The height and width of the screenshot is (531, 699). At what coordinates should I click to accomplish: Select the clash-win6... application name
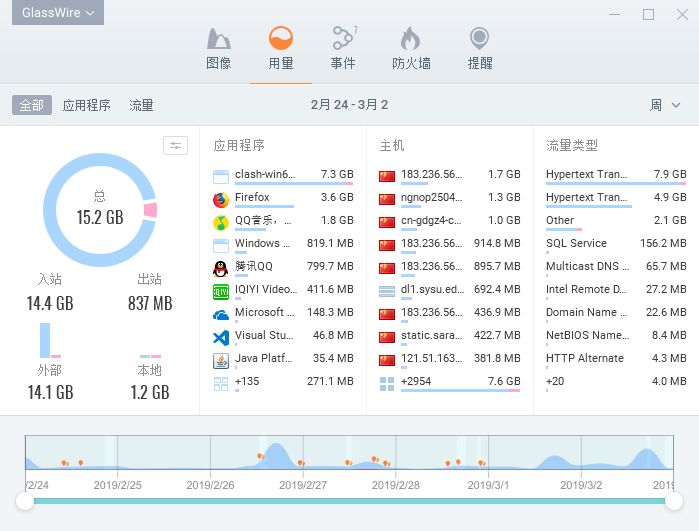(x=265, y=174)
